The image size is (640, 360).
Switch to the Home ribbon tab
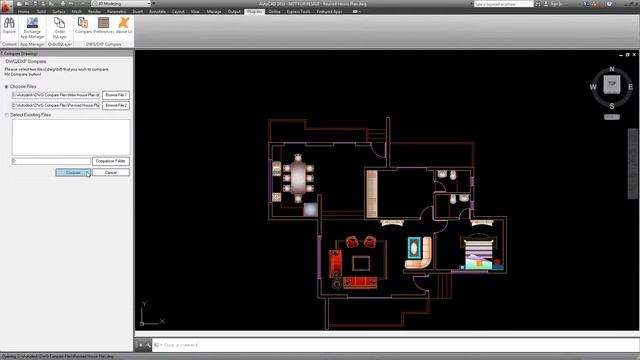coord(23,11)
